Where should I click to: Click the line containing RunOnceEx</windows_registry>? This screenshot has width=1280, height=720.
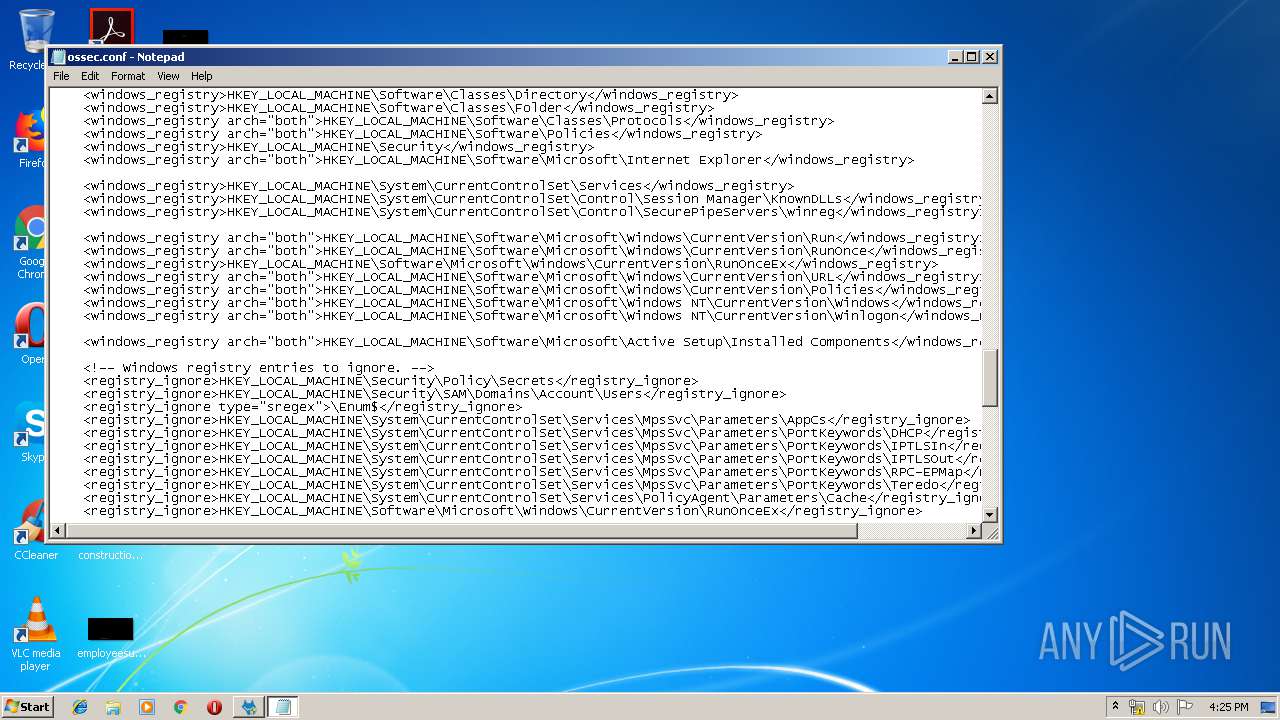tap(511, 264)
